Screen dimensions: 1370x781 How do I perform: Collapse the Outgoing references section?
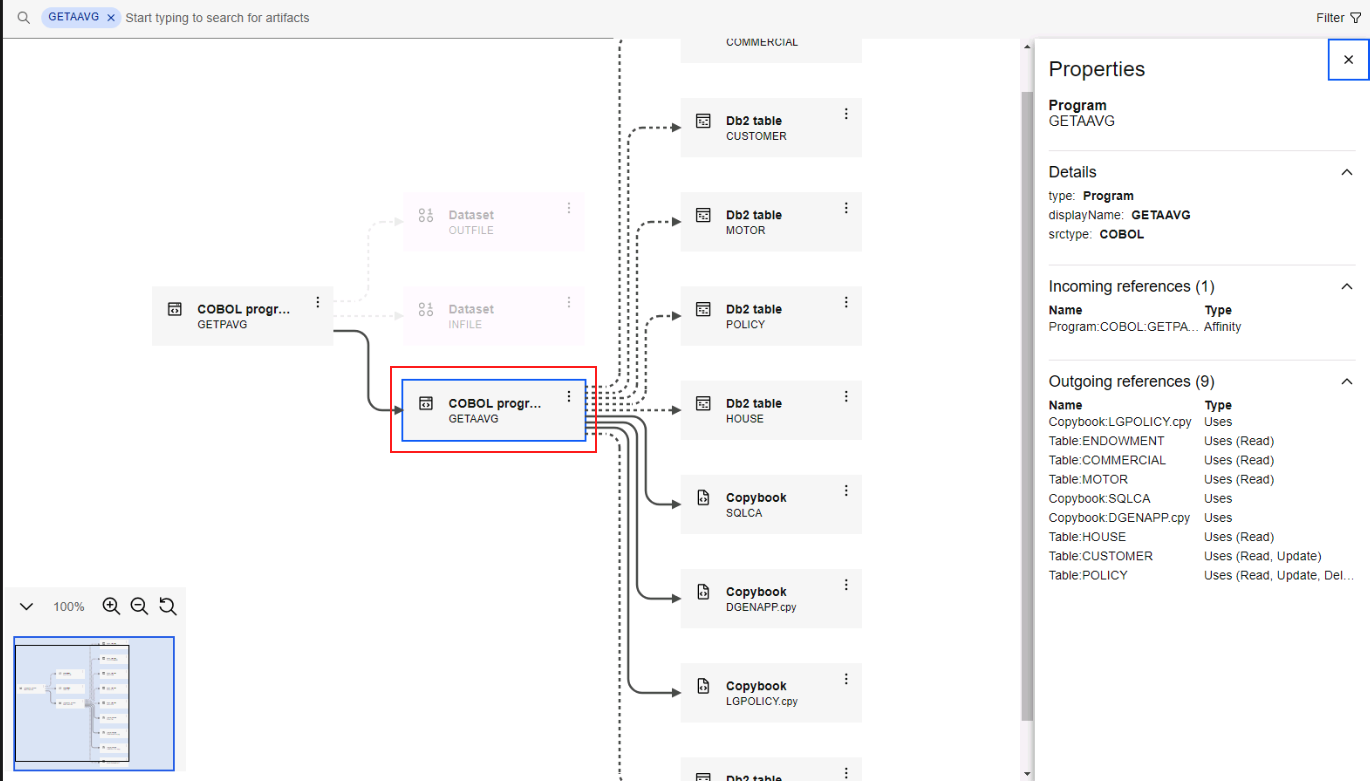[x=1346, y=382]
